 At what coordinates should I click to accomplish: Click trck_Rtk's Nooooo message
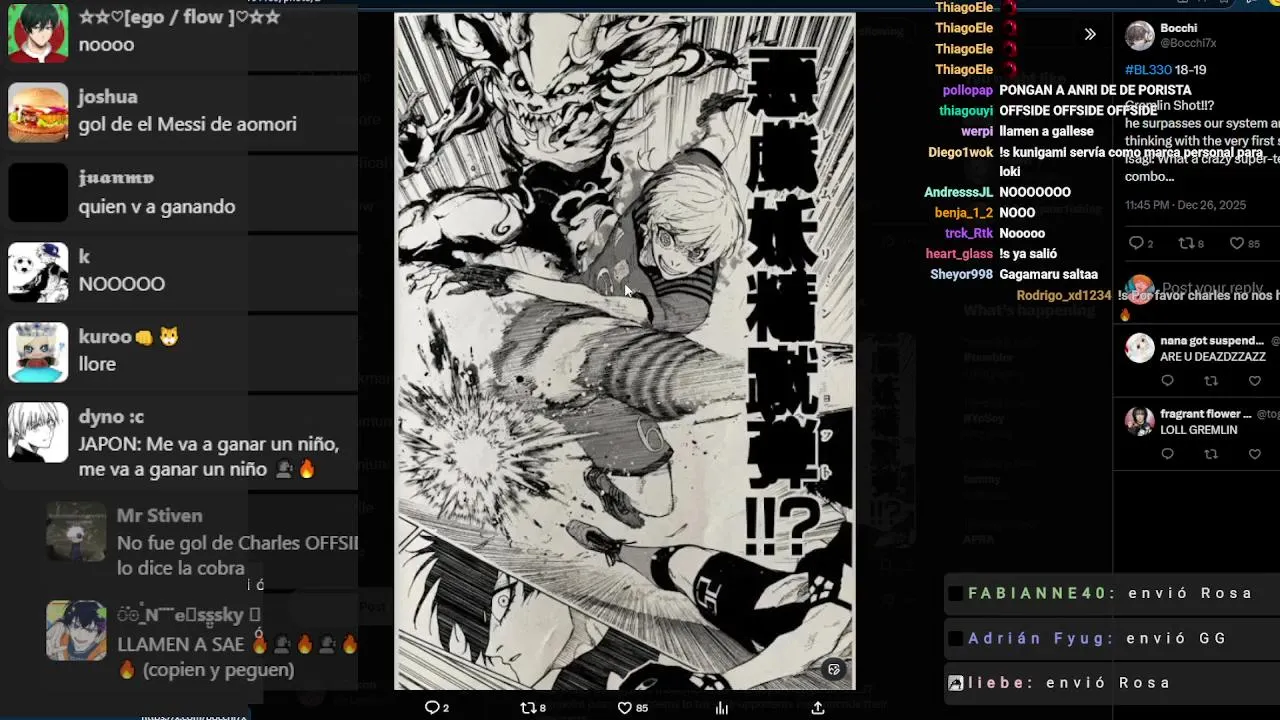tap(1022, 233)
